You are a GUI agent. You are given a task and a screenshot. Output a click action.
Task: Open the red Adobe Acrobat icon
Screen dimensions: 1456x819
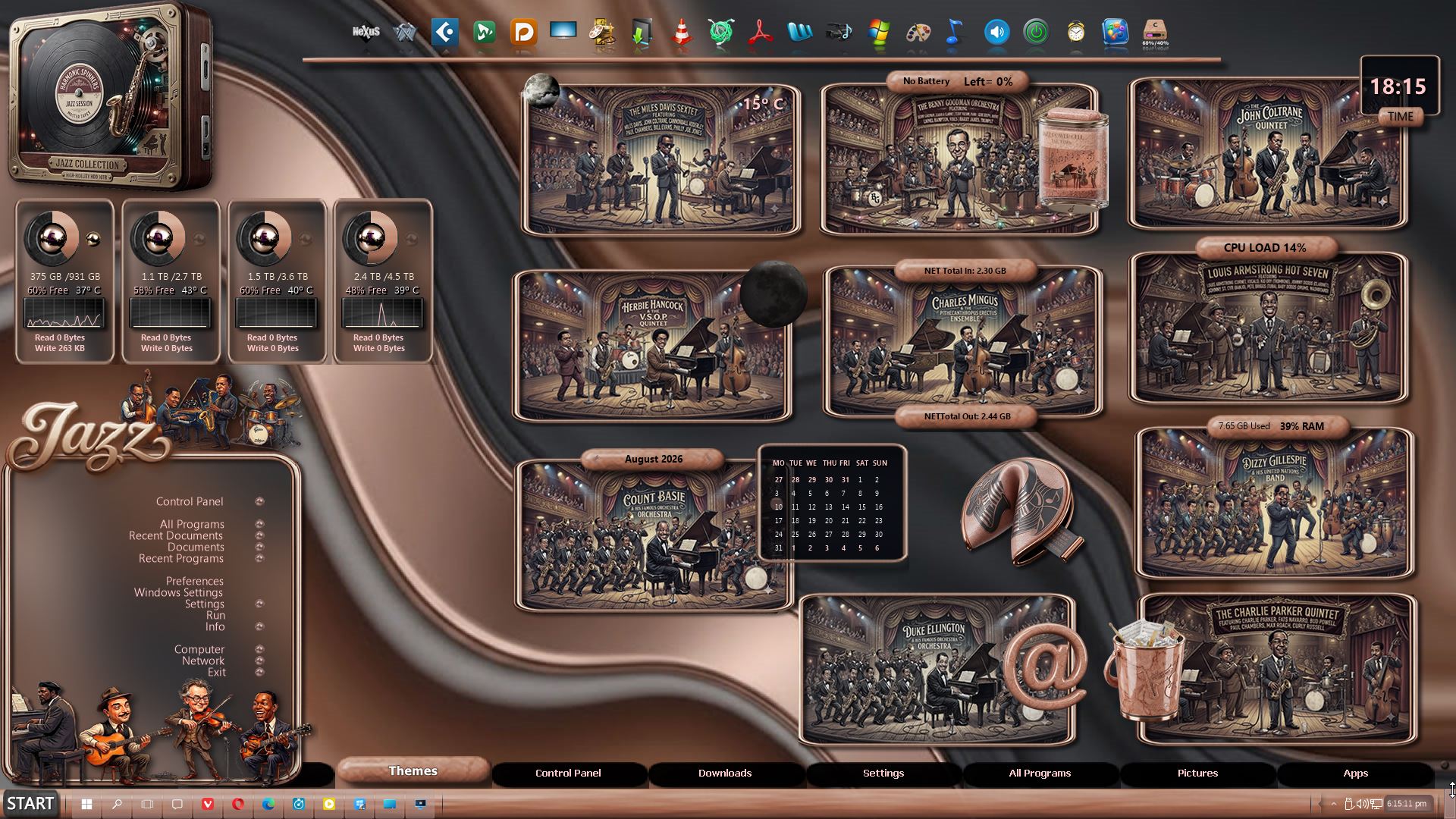(761, 33)
